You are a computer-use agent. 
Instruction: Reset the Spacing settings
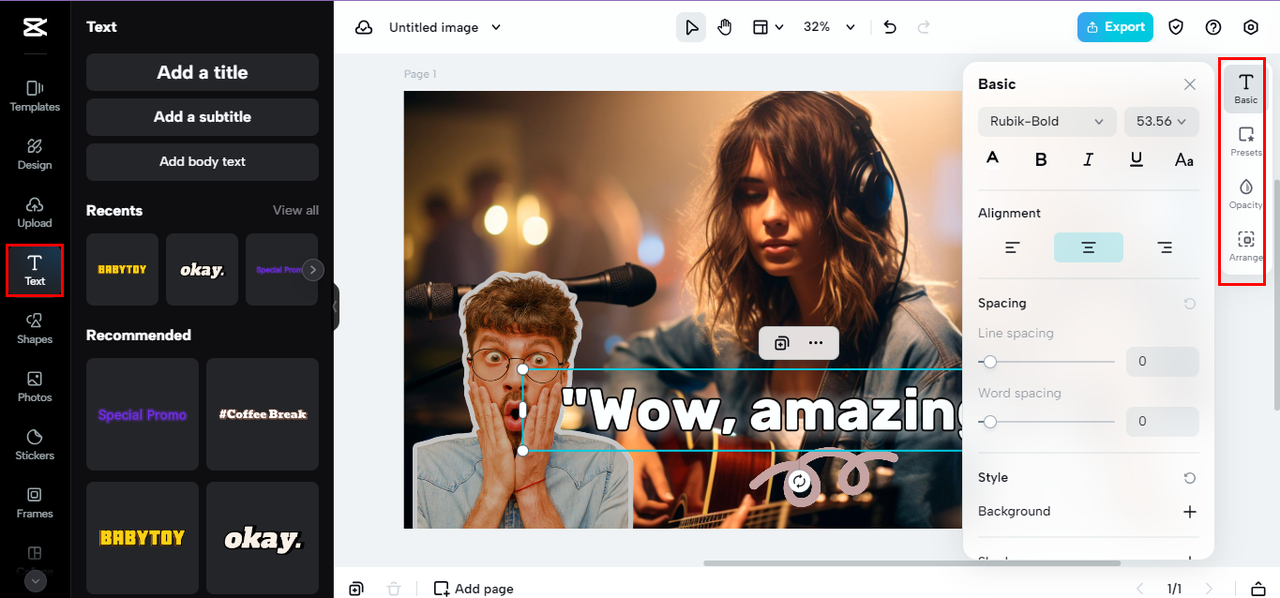coord(1190,303)
